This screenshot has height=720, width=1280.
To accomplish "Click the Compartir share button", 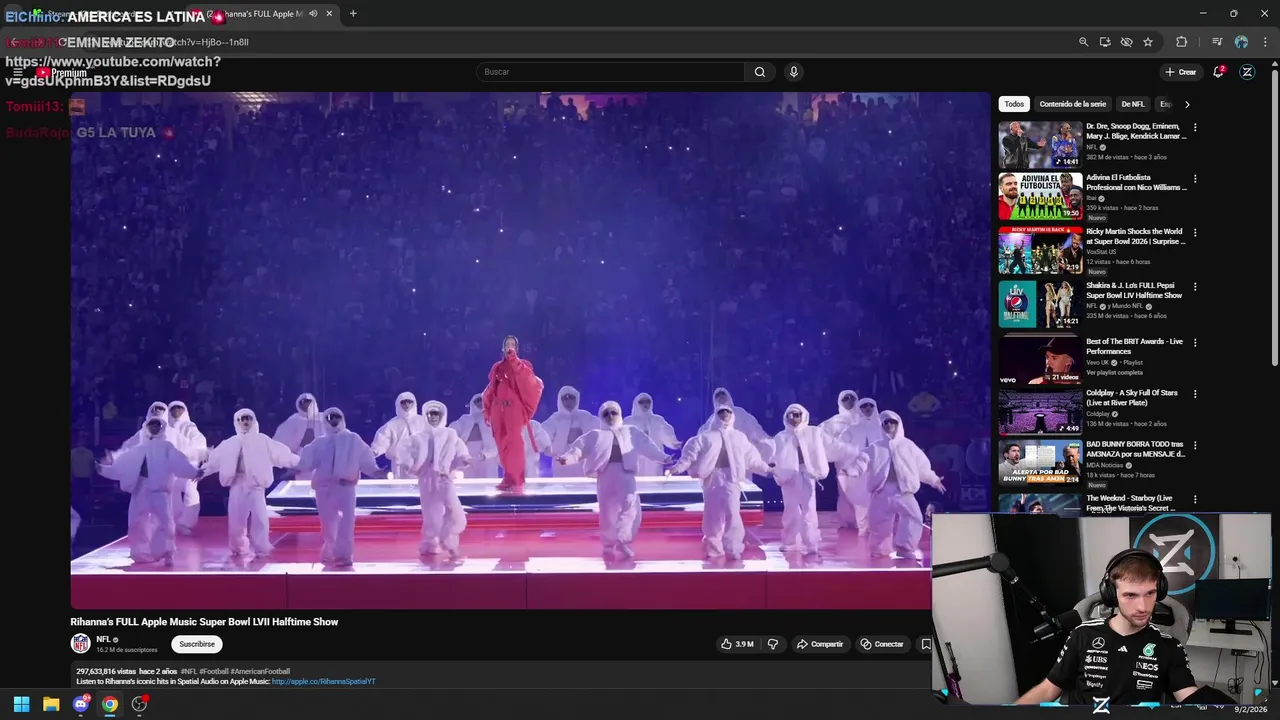I will click(x=820, y=644).
